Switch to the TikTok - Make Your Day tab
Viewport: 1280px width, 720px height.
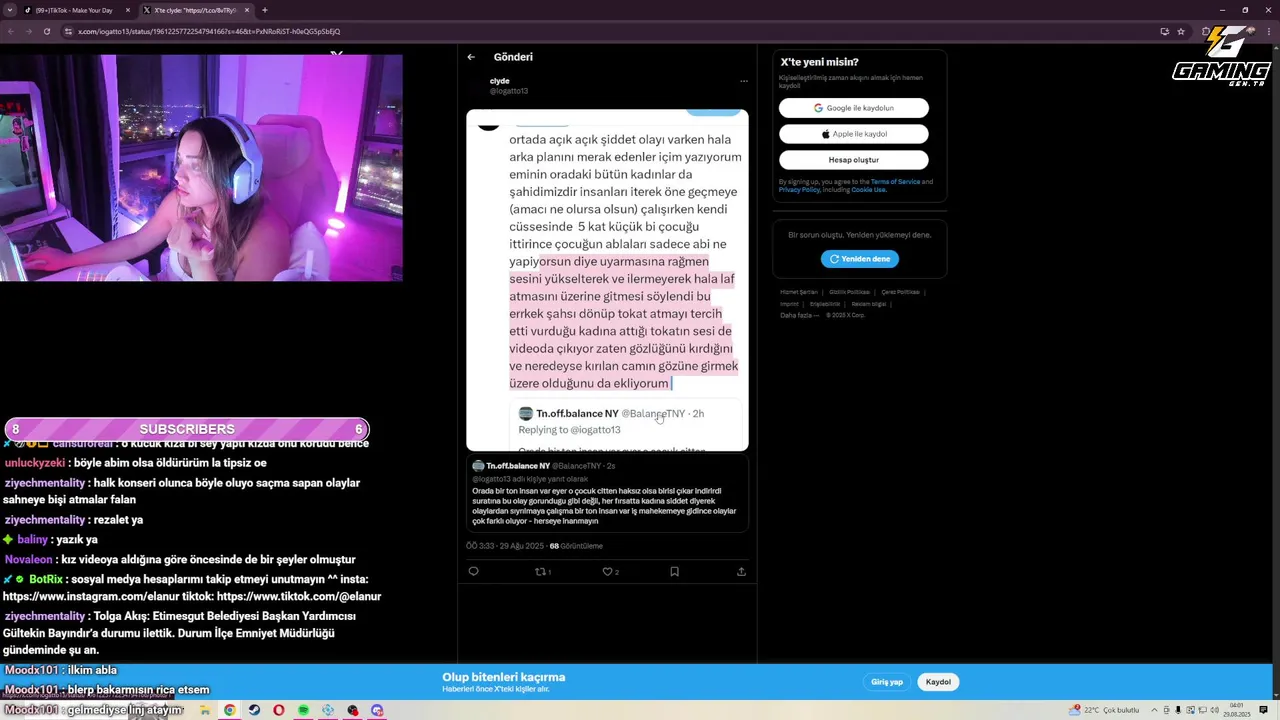pyautogui.click(x=75, y=10)
